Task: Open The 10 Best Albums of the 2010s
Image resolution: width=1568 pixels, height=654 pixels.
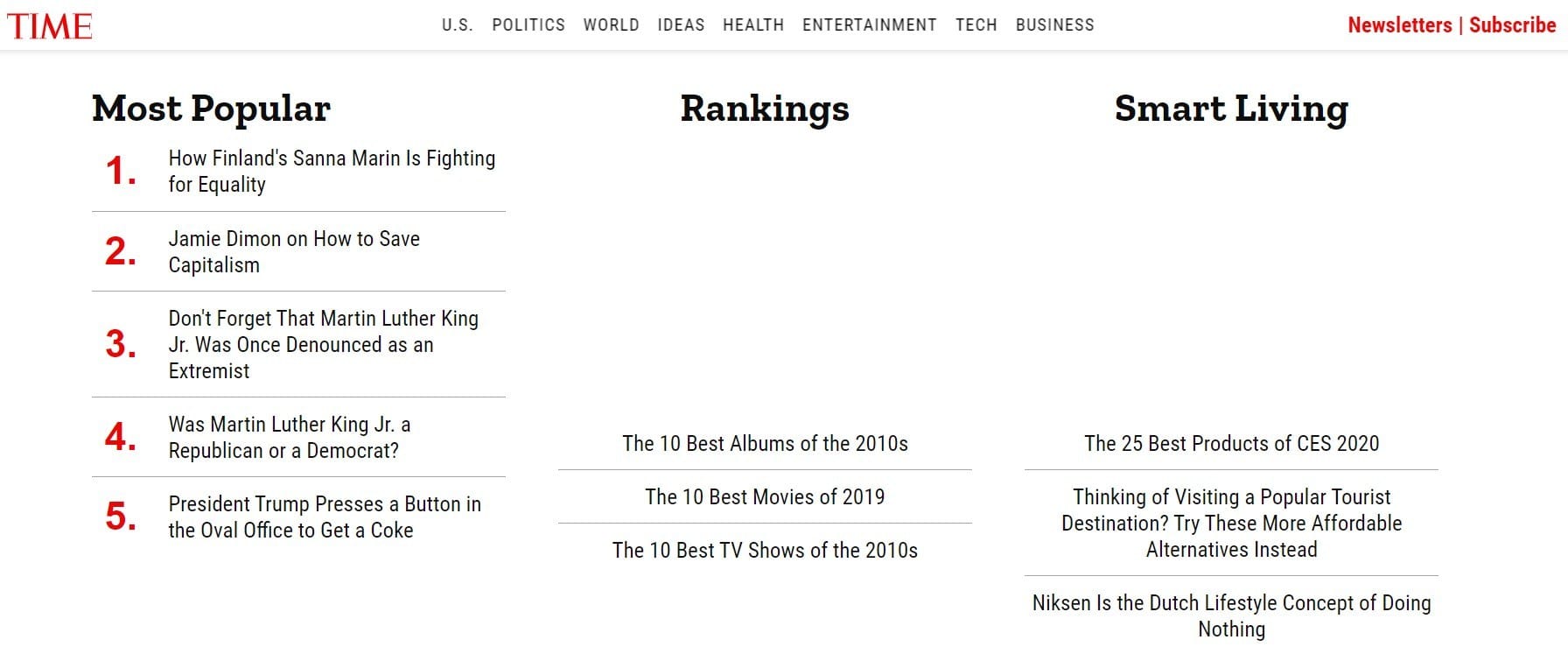Action: click(x=765, y=444)
